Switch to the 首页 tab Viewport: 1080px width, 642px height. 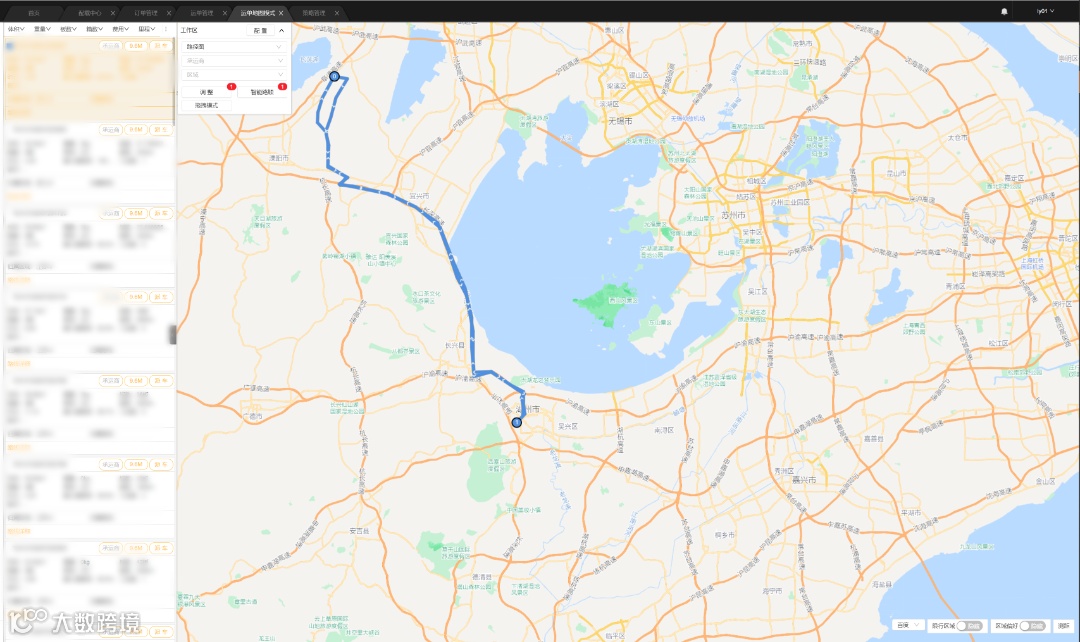(34, 13)
